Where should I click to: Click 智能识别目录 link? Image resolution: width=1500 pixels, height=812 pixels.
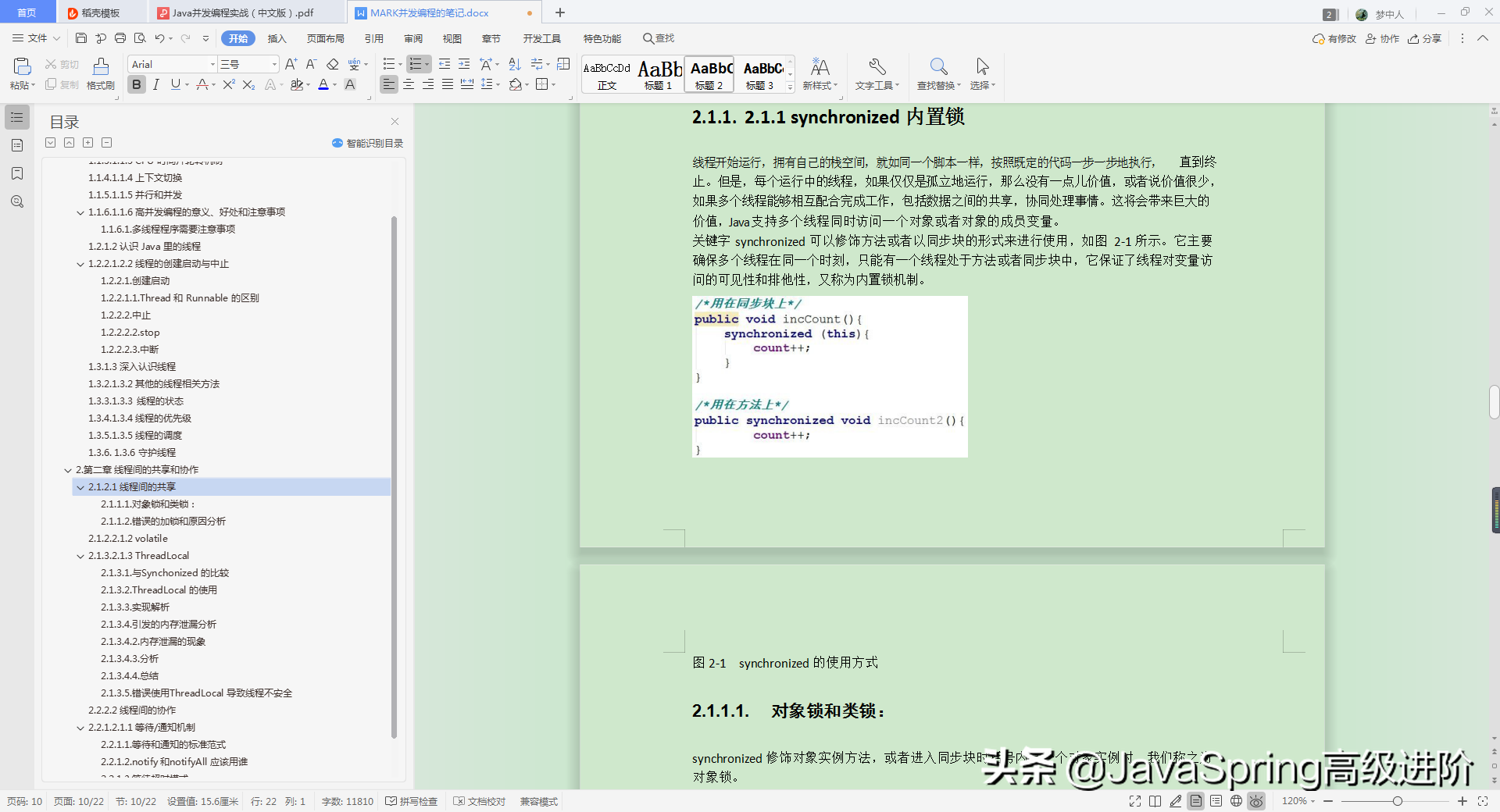coord(368,143)
